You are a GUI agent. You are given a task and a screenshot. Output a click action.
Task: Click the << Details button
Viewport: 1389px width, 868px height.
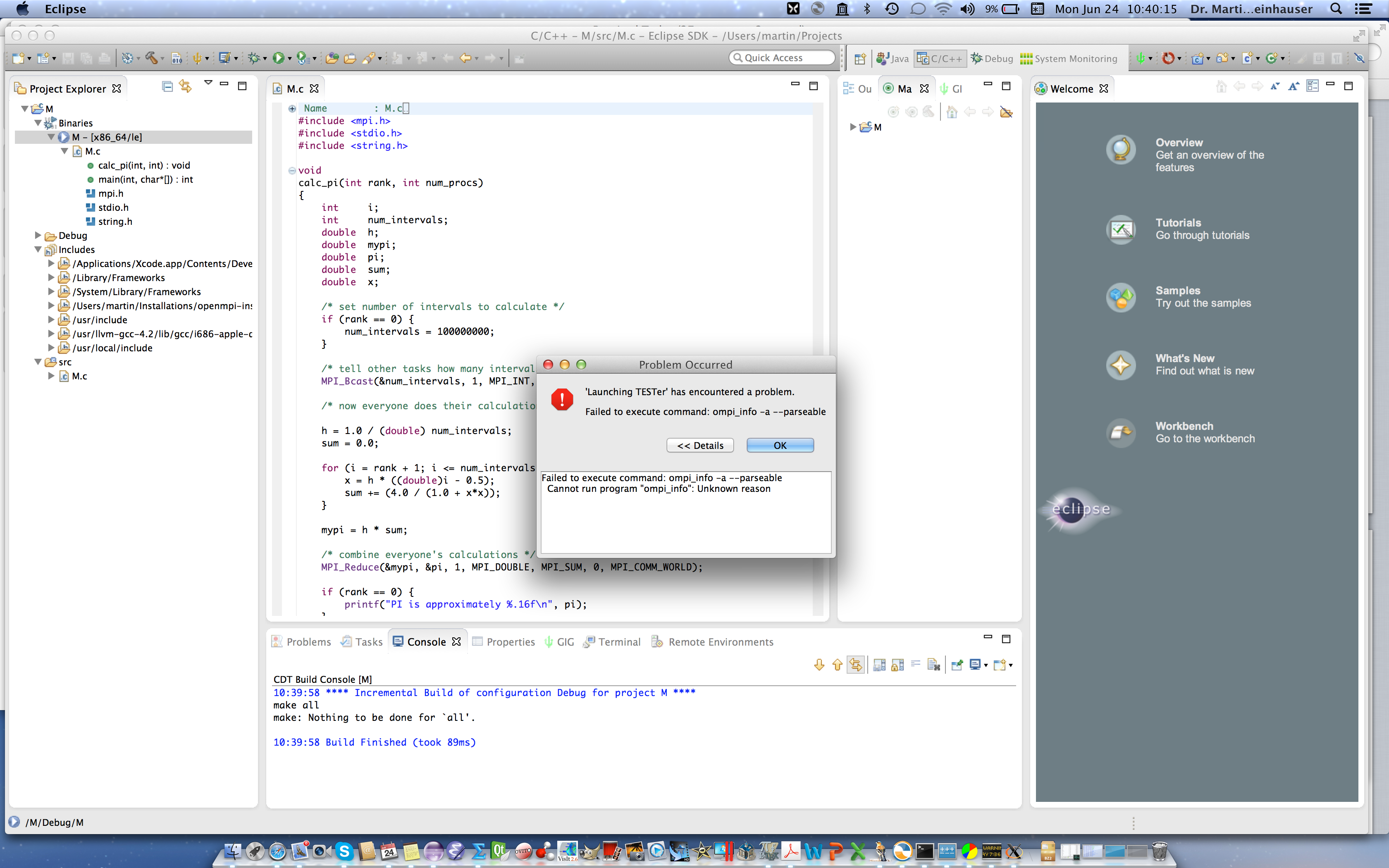coord(699,446)
